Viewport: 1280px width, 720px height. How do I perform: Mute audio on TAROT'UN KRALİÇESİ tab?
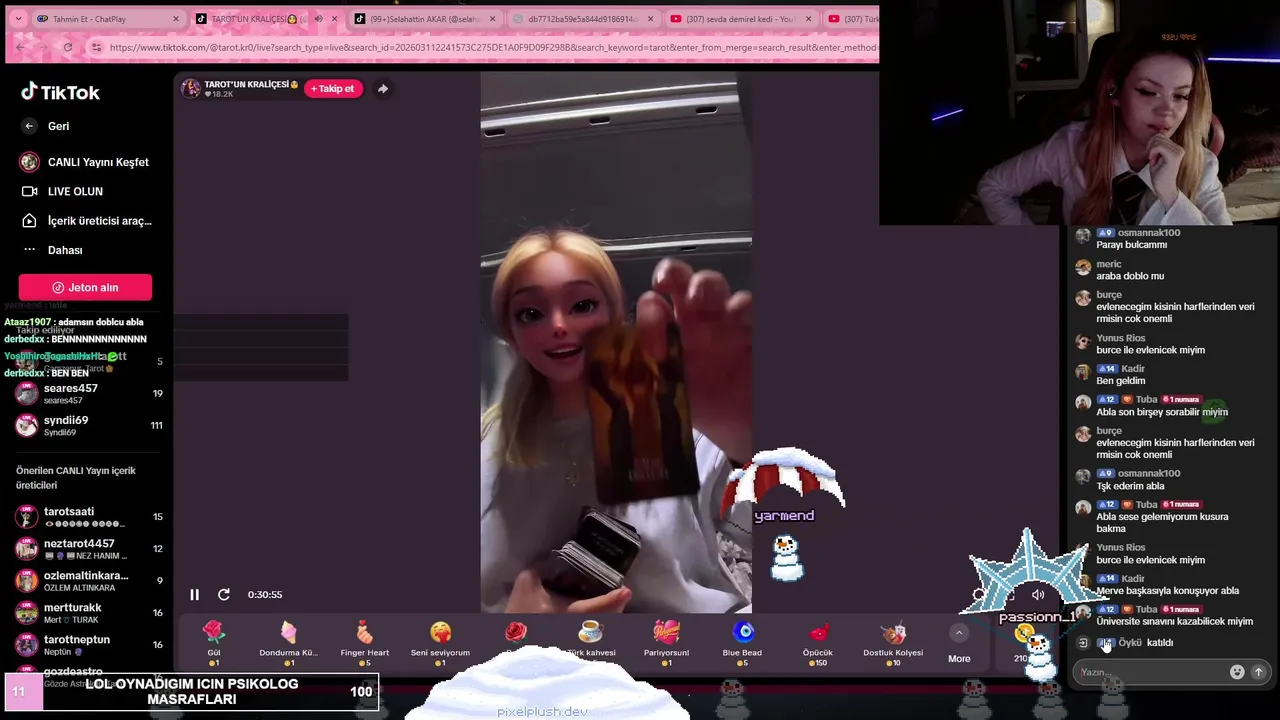pos(319,19)
